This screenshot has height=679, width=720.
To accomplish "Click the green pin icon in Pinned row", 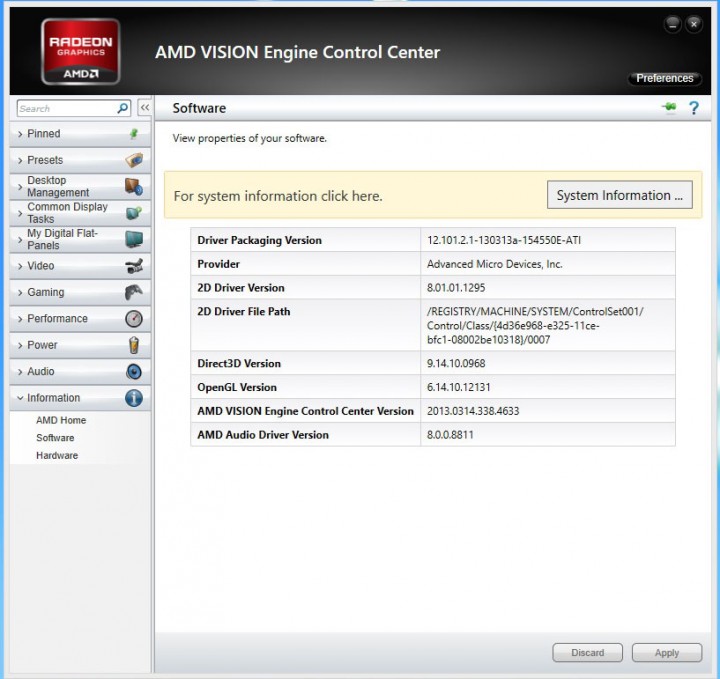I will [x=134, y=134].
